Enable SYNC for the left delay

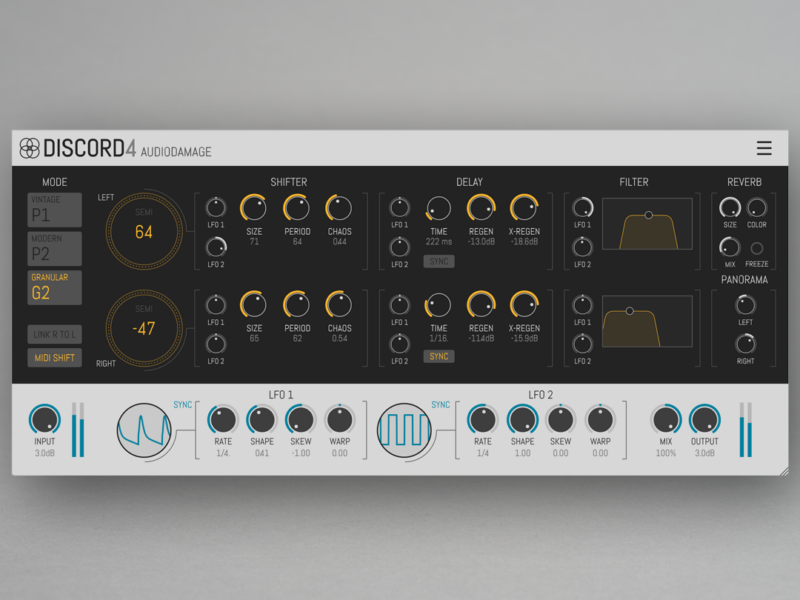tap(439, 261)
